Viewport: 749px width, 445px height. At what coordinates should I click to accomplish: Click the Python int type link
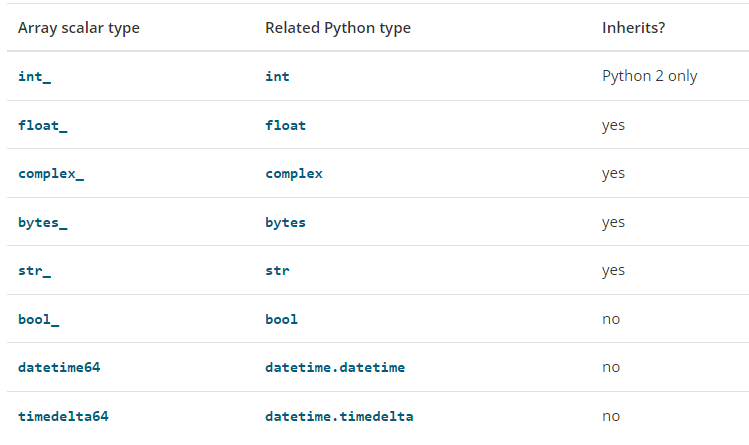click(x=277, y=77)
